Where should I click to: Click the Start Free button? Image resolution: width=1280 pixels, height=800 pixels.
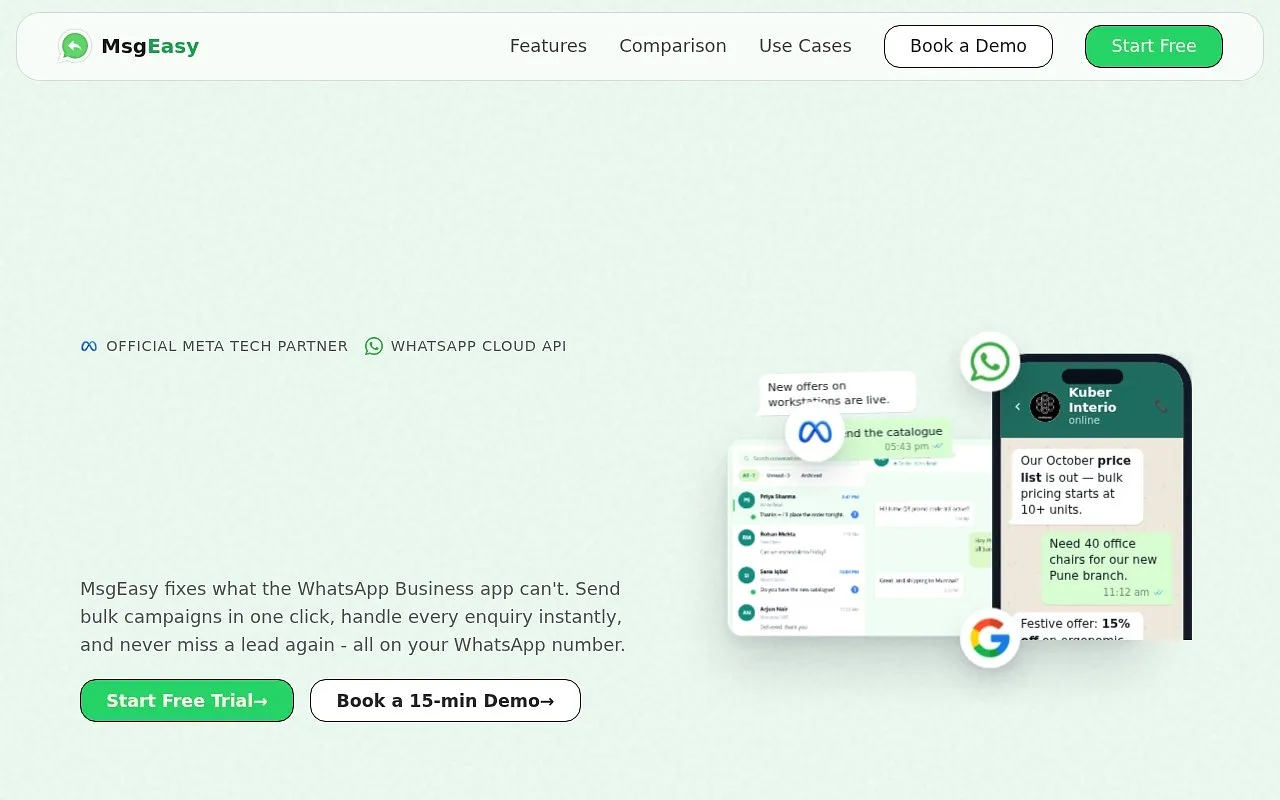coord(1154,46)
